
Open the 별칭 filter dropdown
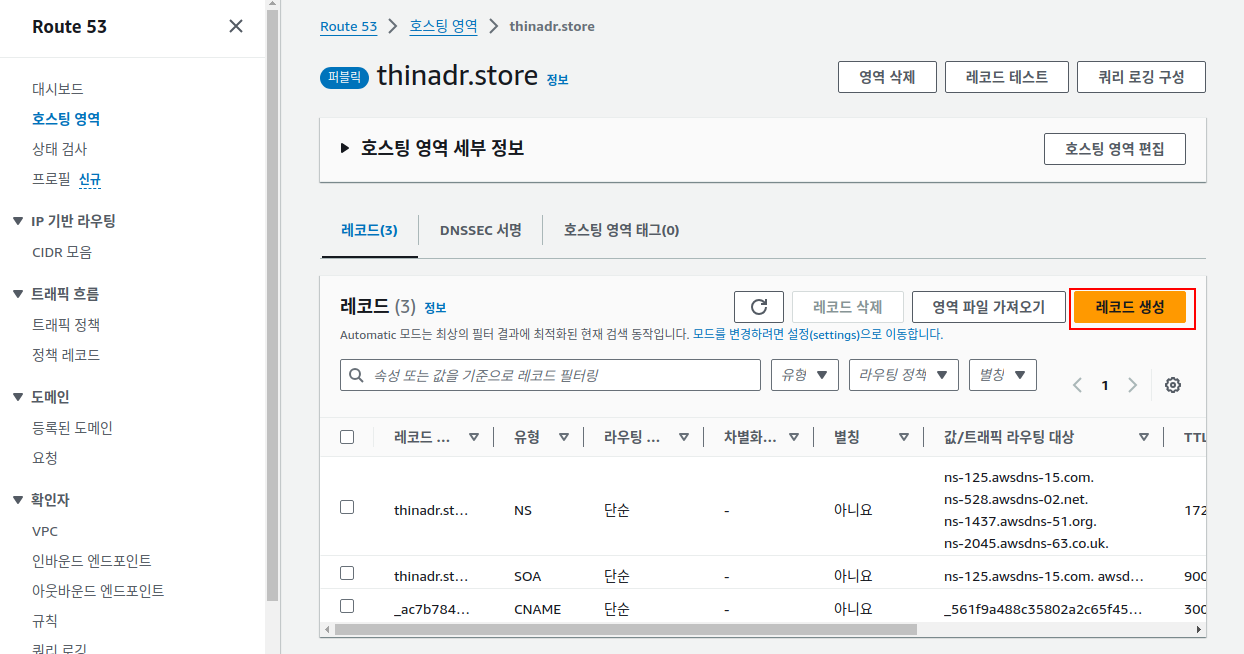[x=1003, y=375]
